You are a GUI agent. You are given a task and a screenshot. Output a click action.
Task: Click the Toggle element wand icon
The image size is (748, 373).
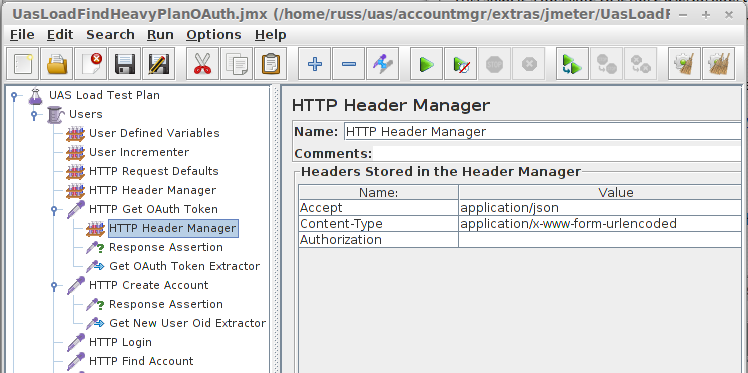[x=383, y=63]
